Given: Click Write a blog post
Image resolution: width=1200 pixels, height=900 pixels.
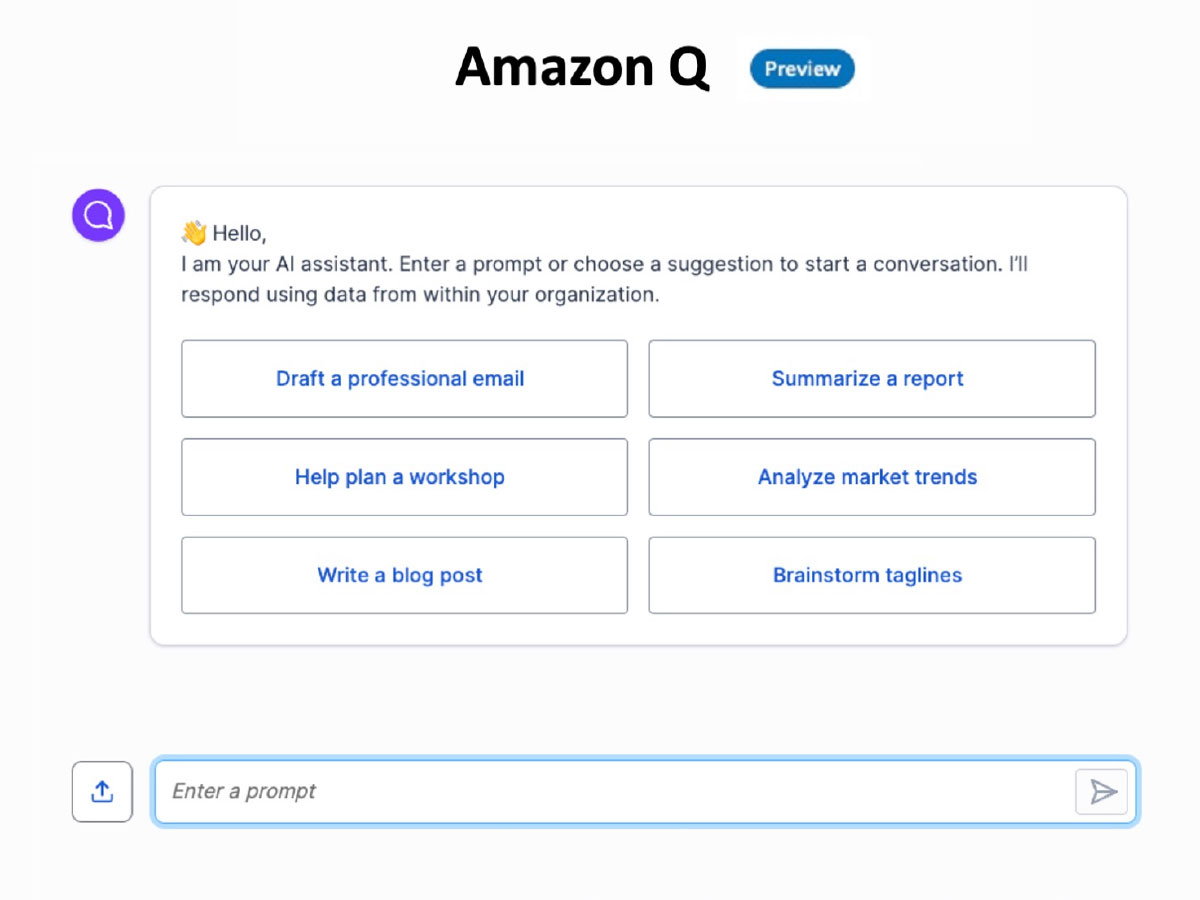Looking at the screenshot, I should 402,575.
